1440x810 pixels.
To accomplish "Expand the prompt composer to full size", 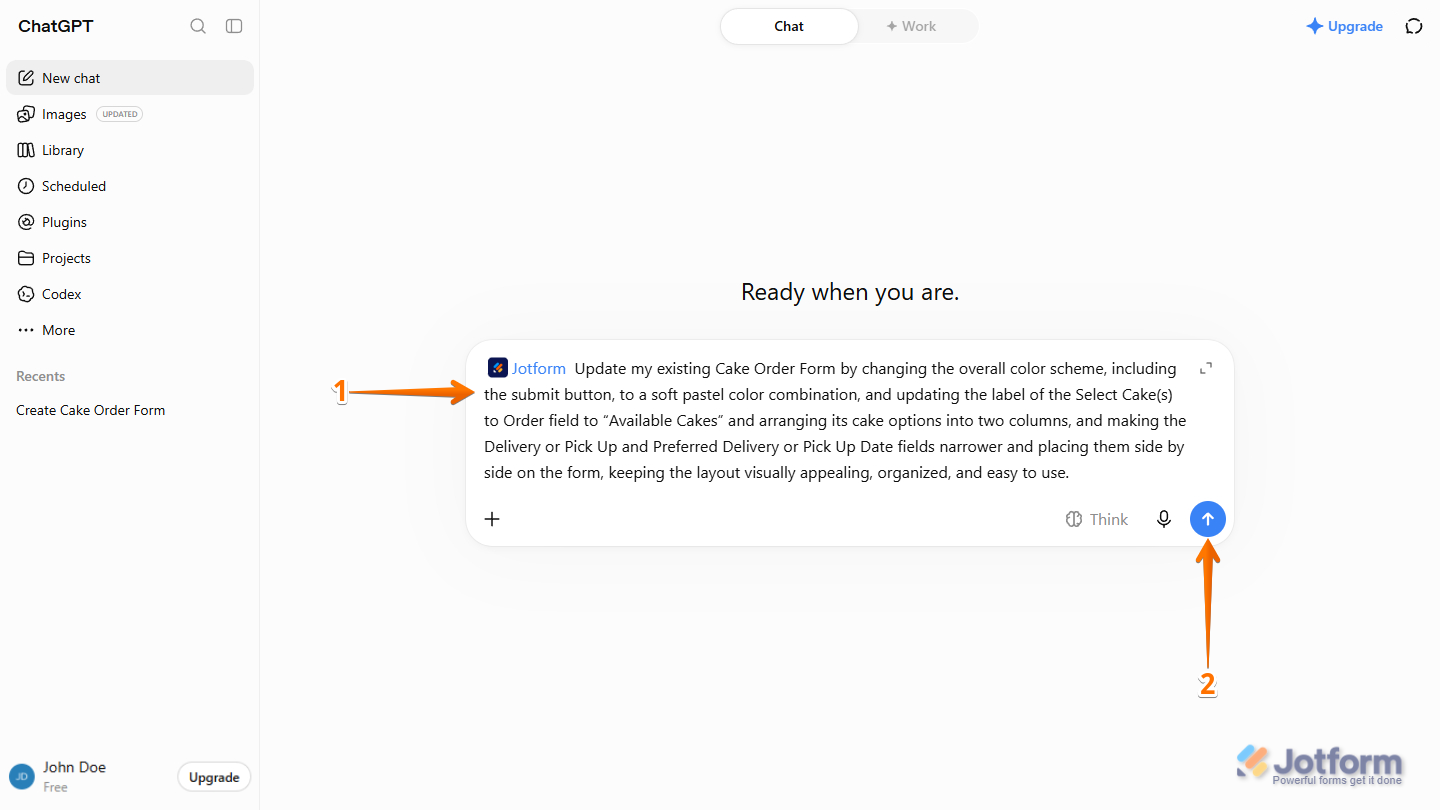I will click(x=1206, y=368).
